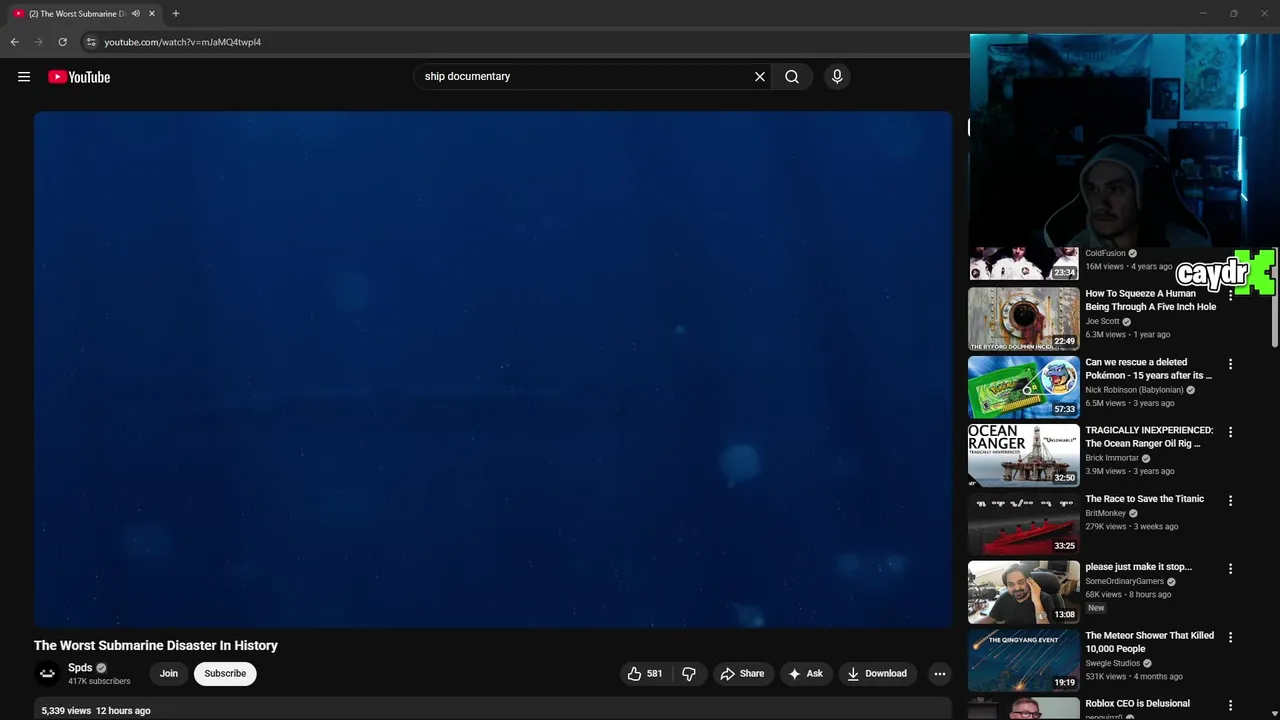This screenshot has height=720, width=1280.
Task: Reload the page with refresh icon
Action: tap(62, 42)
